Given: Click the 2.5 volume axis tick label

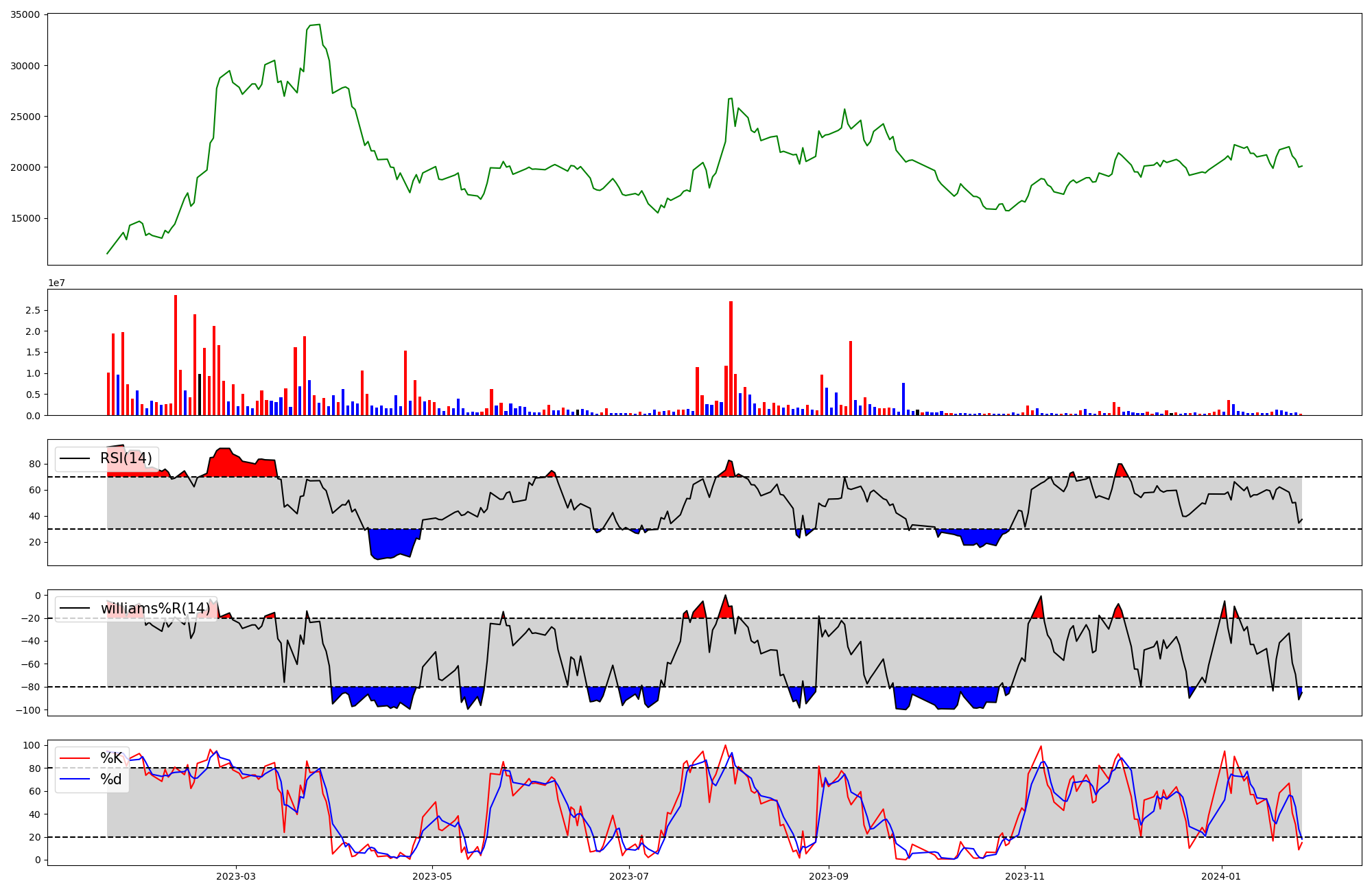Looking at the screenshot, I should 32,310.
